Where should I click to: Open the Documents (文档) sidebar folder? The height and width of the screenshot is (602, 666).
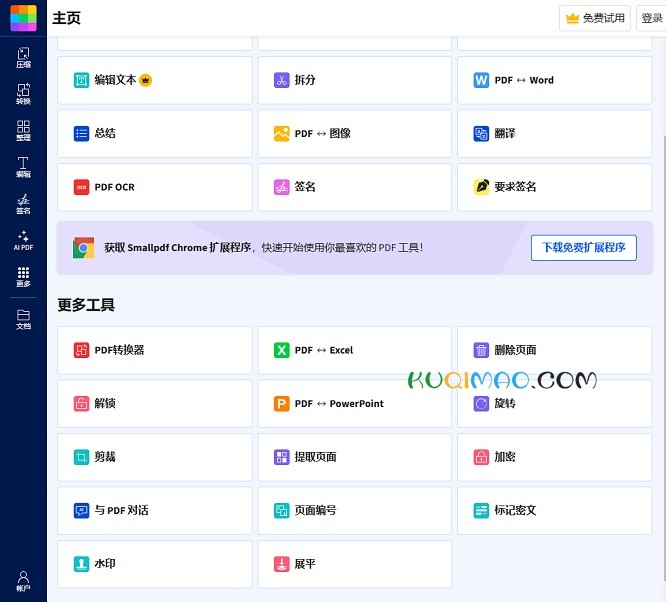pos(23,319)
